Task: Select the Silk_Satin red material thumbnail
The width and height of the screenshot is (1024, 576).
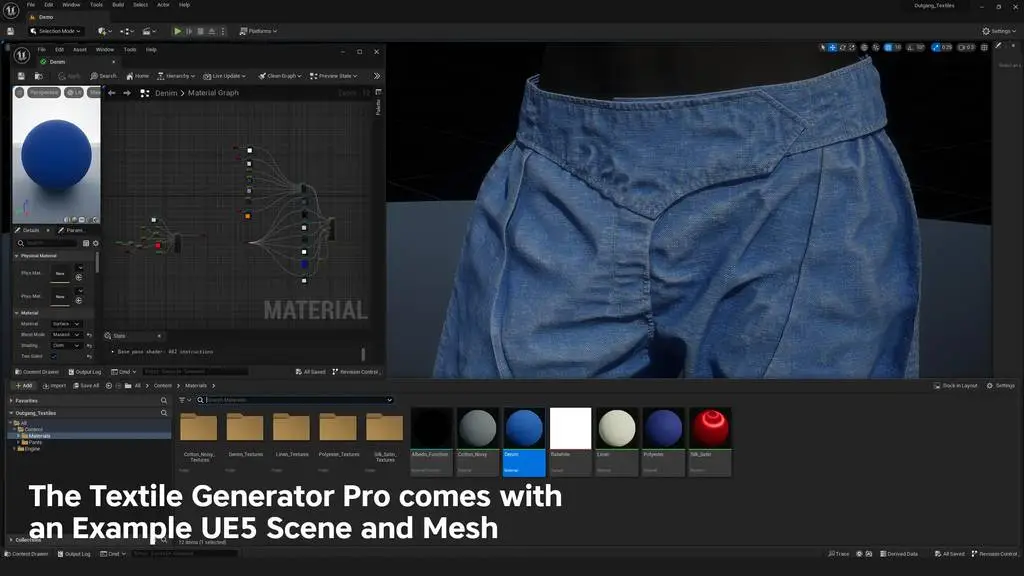Action: tap(710, 429)
